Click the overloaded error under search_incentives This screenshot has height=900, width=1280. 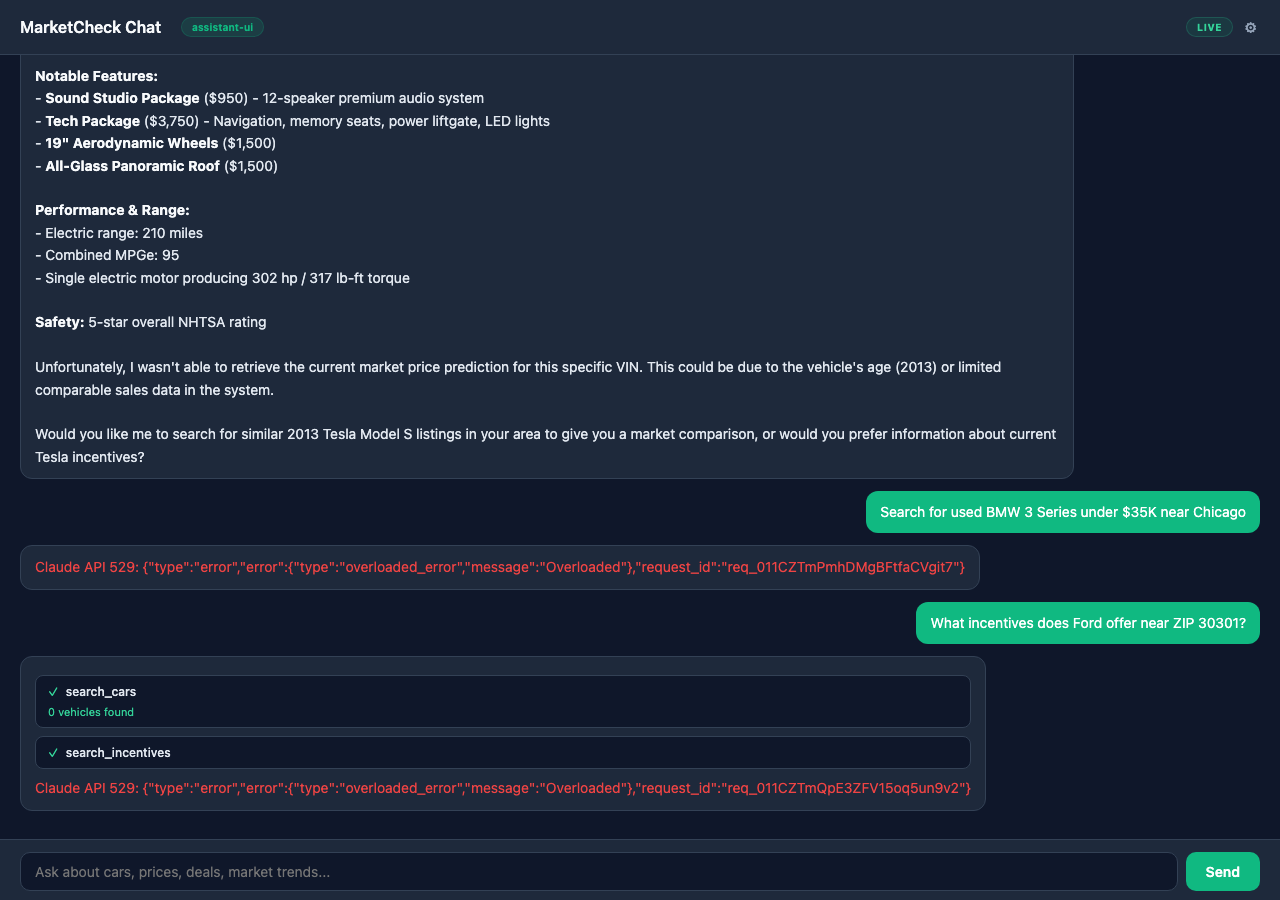pyautogui.click(x=501, y=788)
